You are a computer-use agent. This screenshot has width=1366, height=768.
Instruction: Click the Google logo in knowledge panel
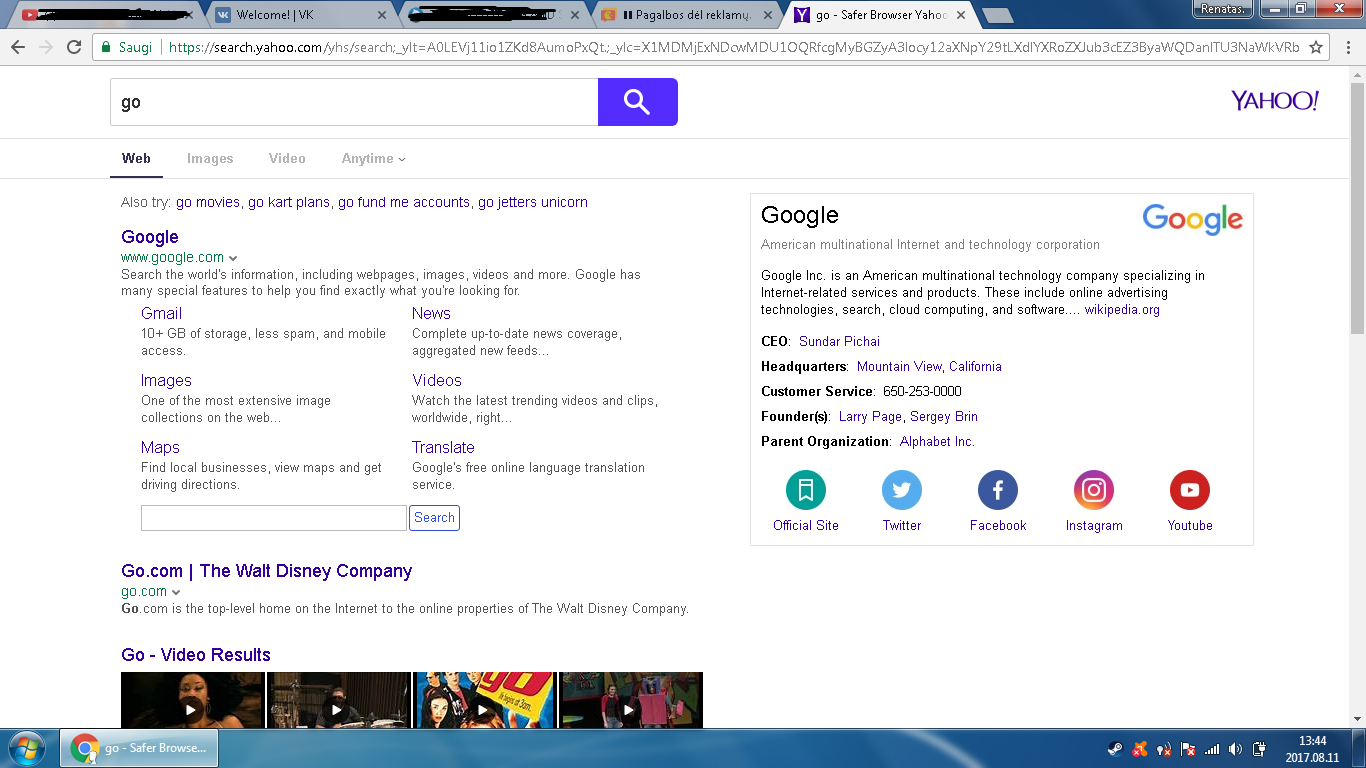(1192, 219)
